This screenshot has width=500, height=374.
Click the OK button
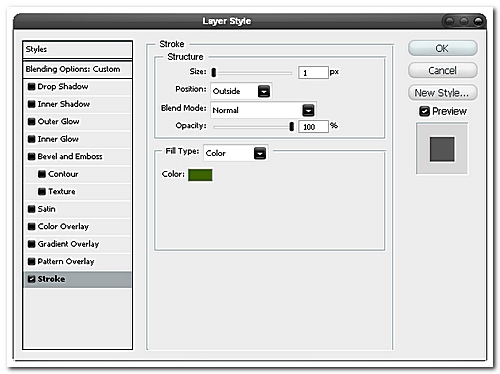[443, 48]
